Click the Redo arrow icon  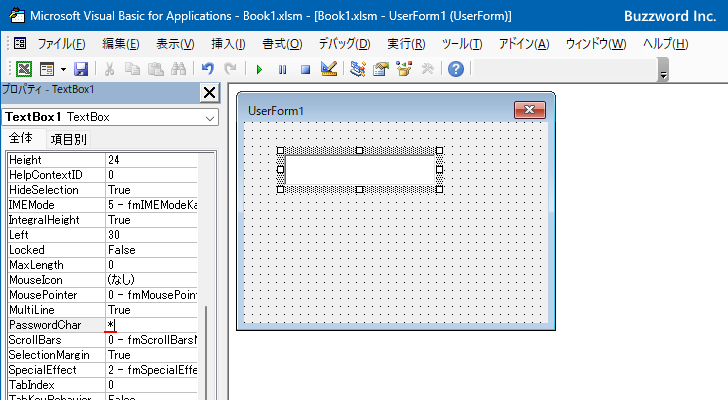230,69
